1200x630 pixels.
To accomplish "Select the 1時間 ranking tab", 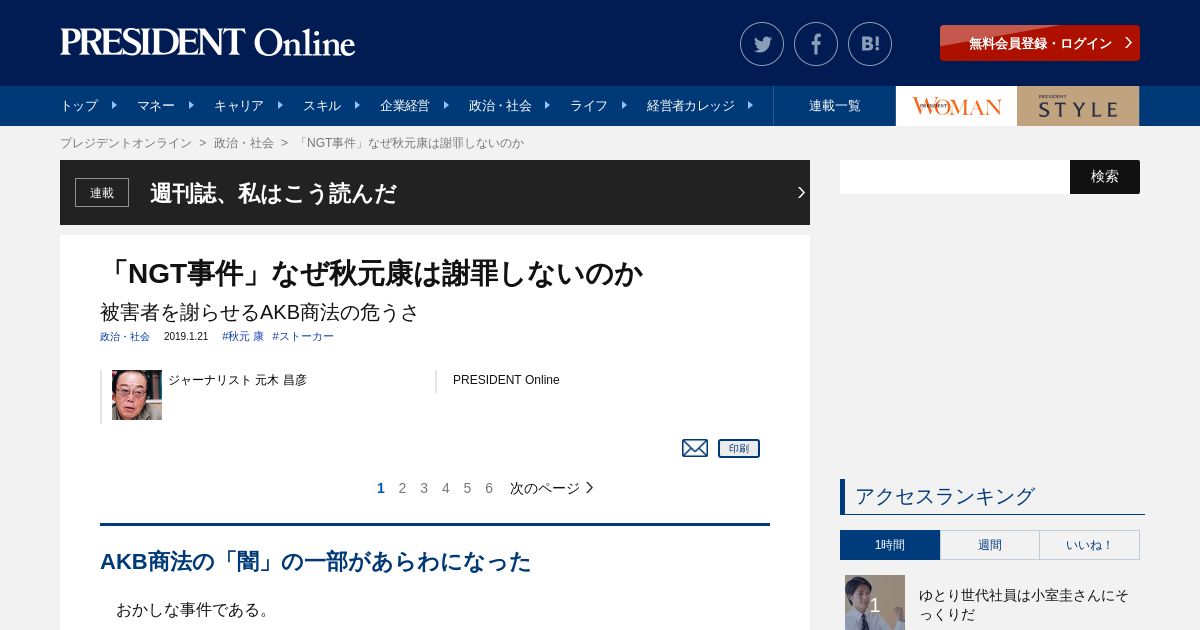I will 890,545.
